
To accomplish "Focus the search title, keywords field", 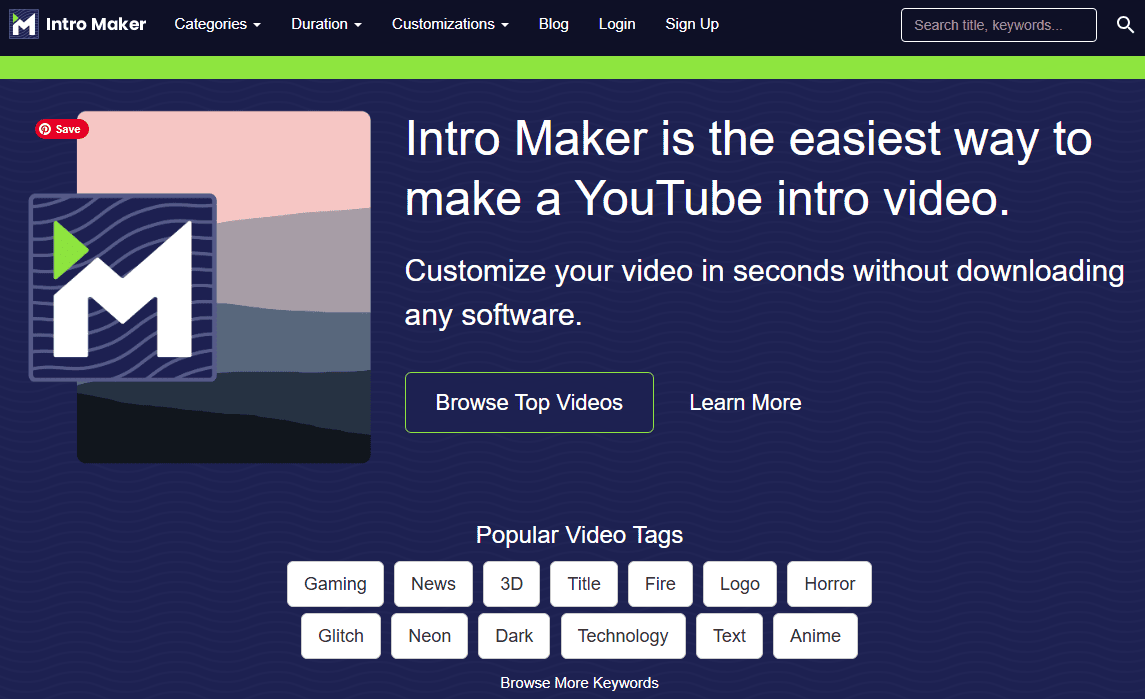I will coord(998,25).
